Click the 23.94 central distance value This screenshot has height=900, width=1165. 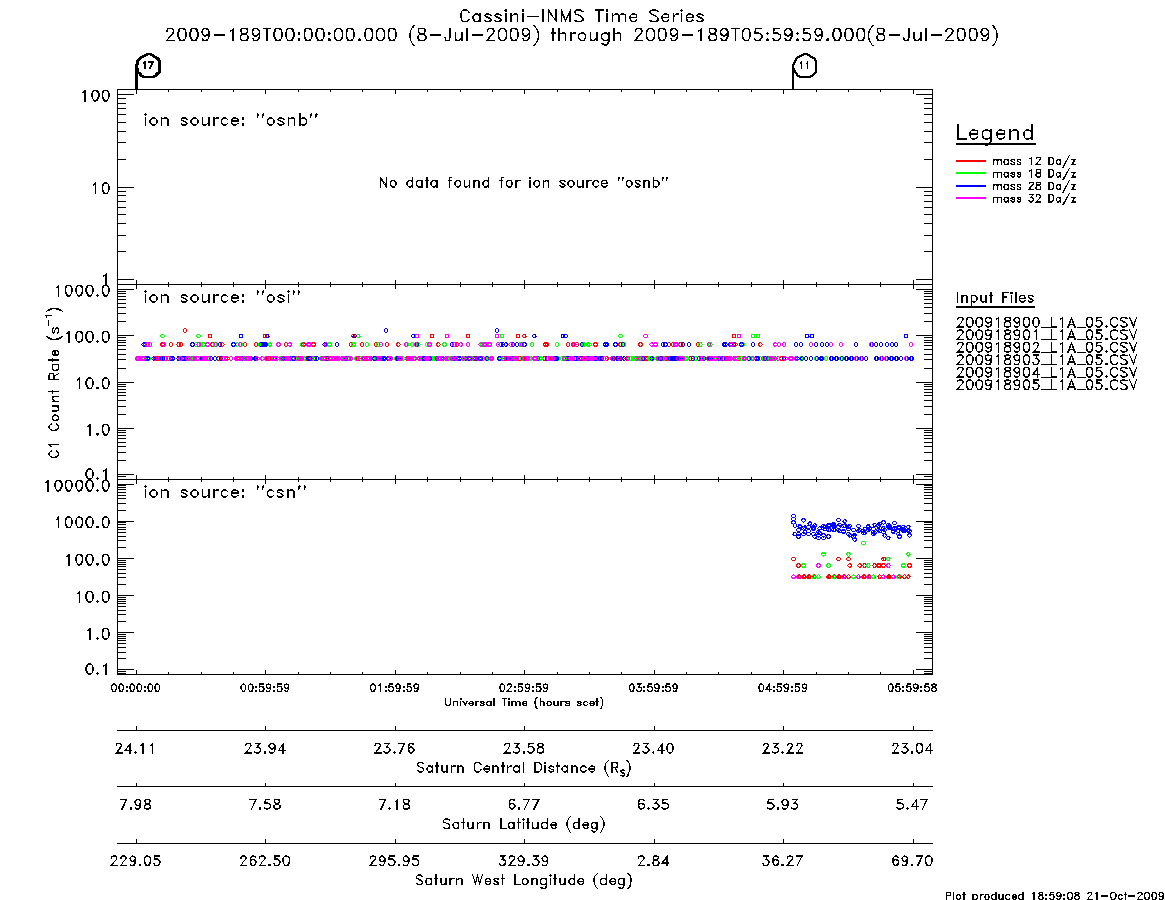(x=265, y=748)
